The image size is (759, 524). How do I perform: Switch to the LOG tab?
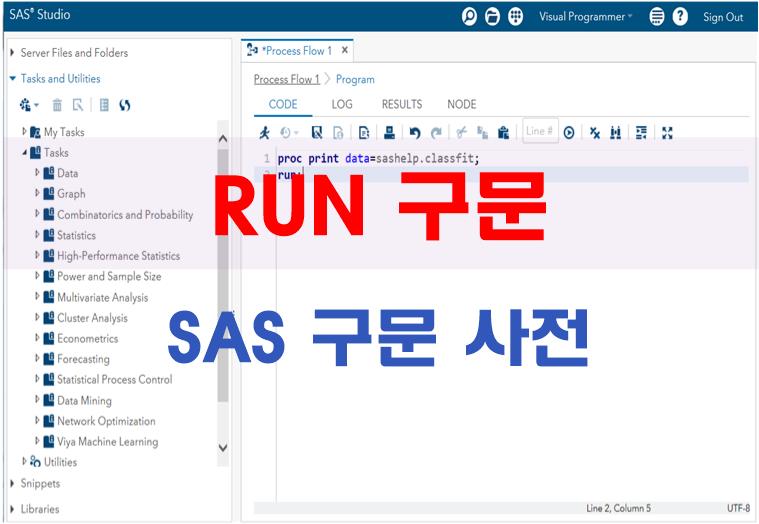pos(342,104)
